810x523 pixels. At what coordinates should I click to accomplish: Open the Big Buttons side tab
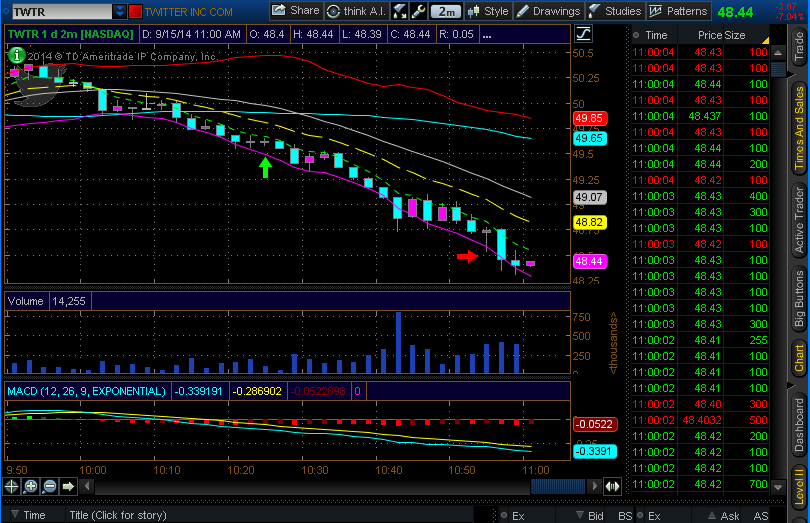pyautogui.click(x=799, y=299)
